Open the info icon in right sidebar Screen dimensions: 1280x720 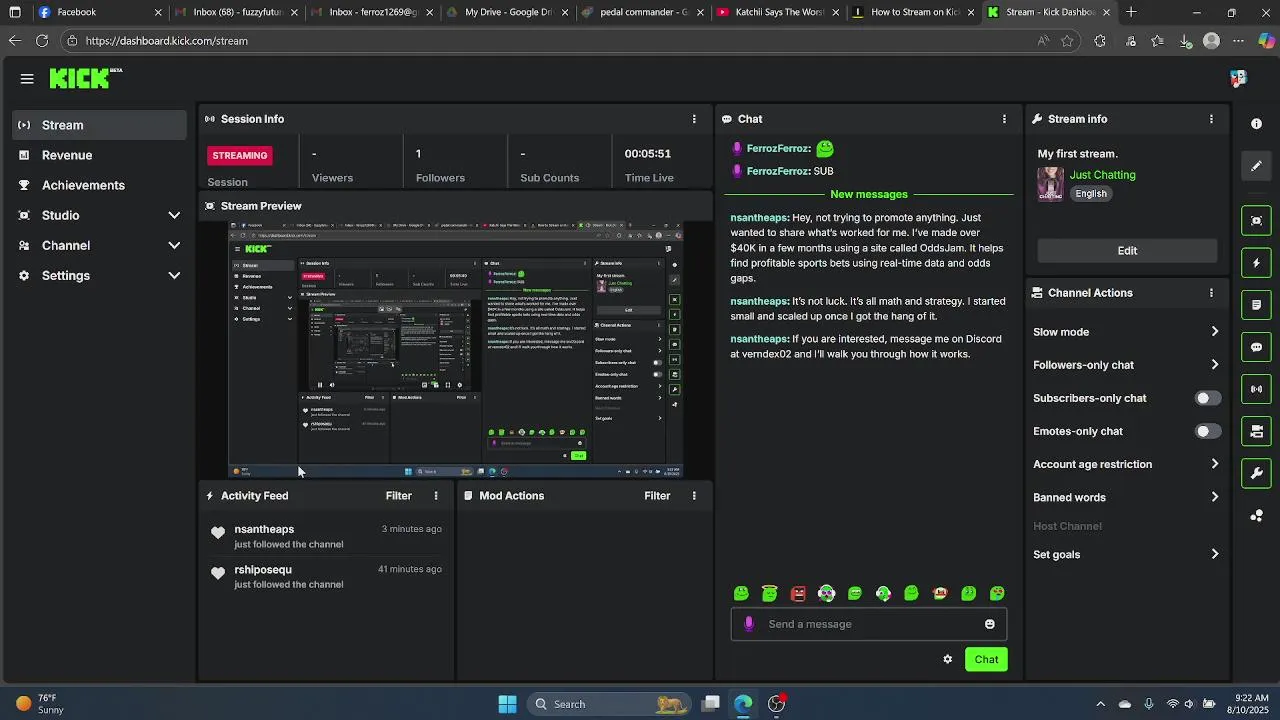coord(1256,124)
